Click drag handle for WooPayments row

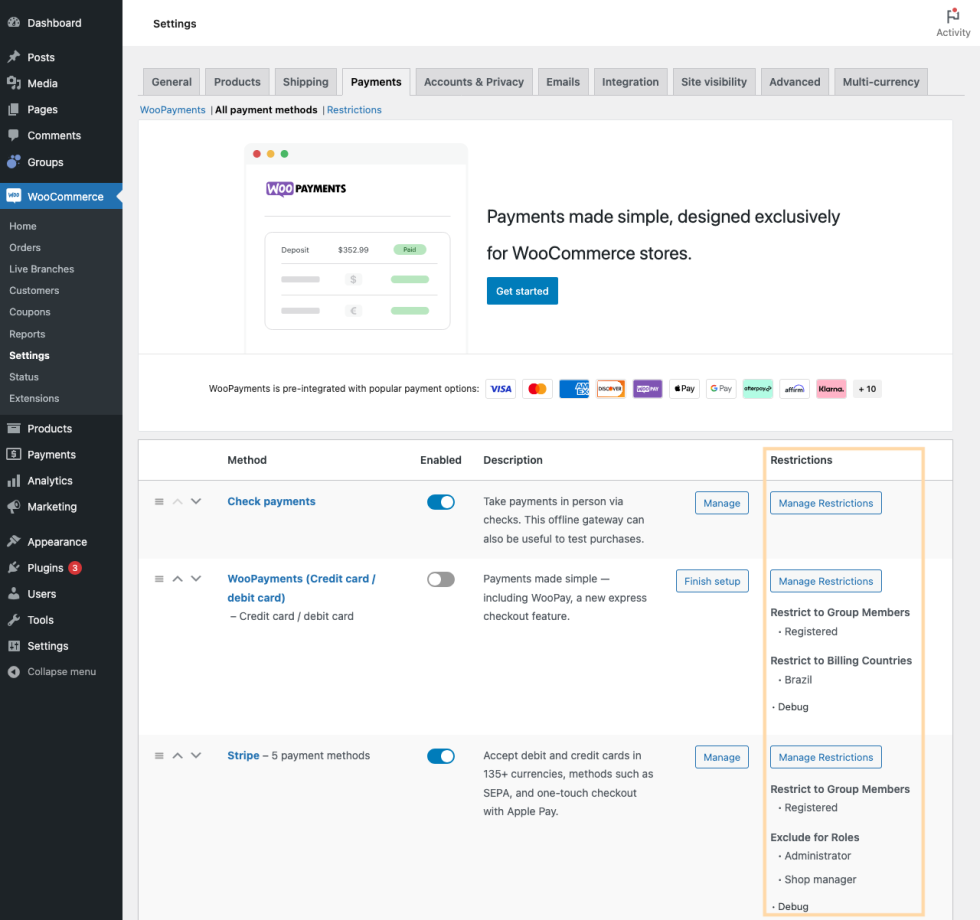159,579
